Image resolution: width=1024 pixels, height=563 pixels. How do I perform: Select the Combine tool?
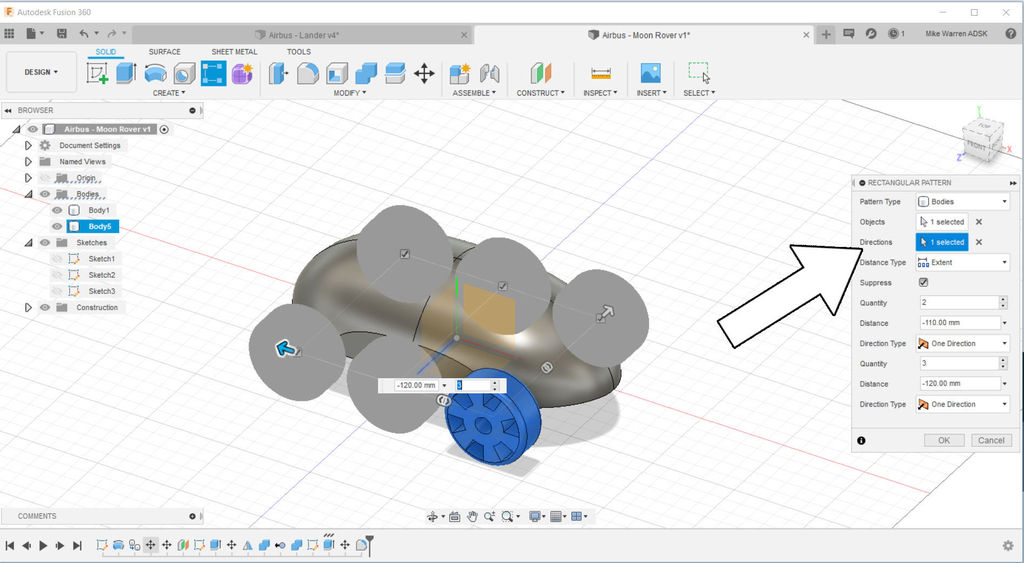pos(366,73)
